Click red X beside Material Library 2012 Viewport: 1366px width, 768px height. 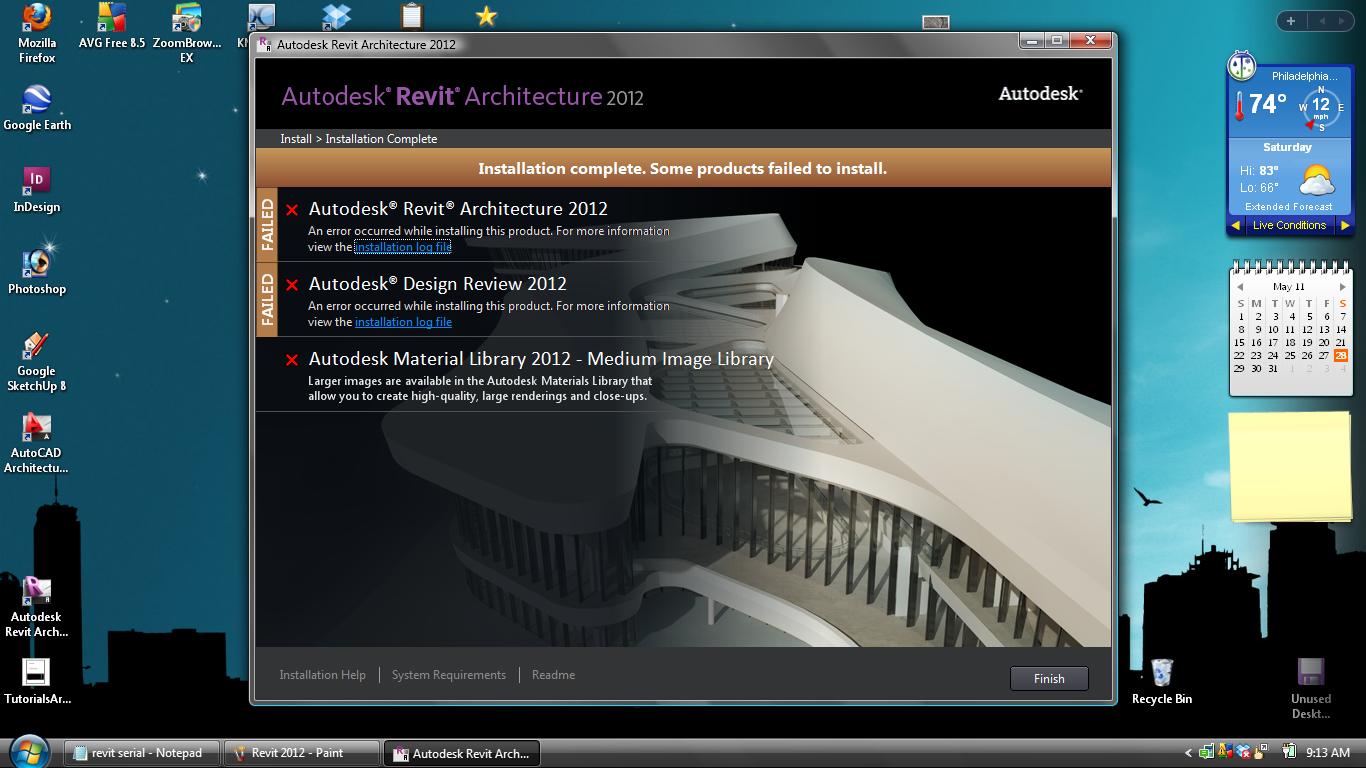(x=292, y=360)
